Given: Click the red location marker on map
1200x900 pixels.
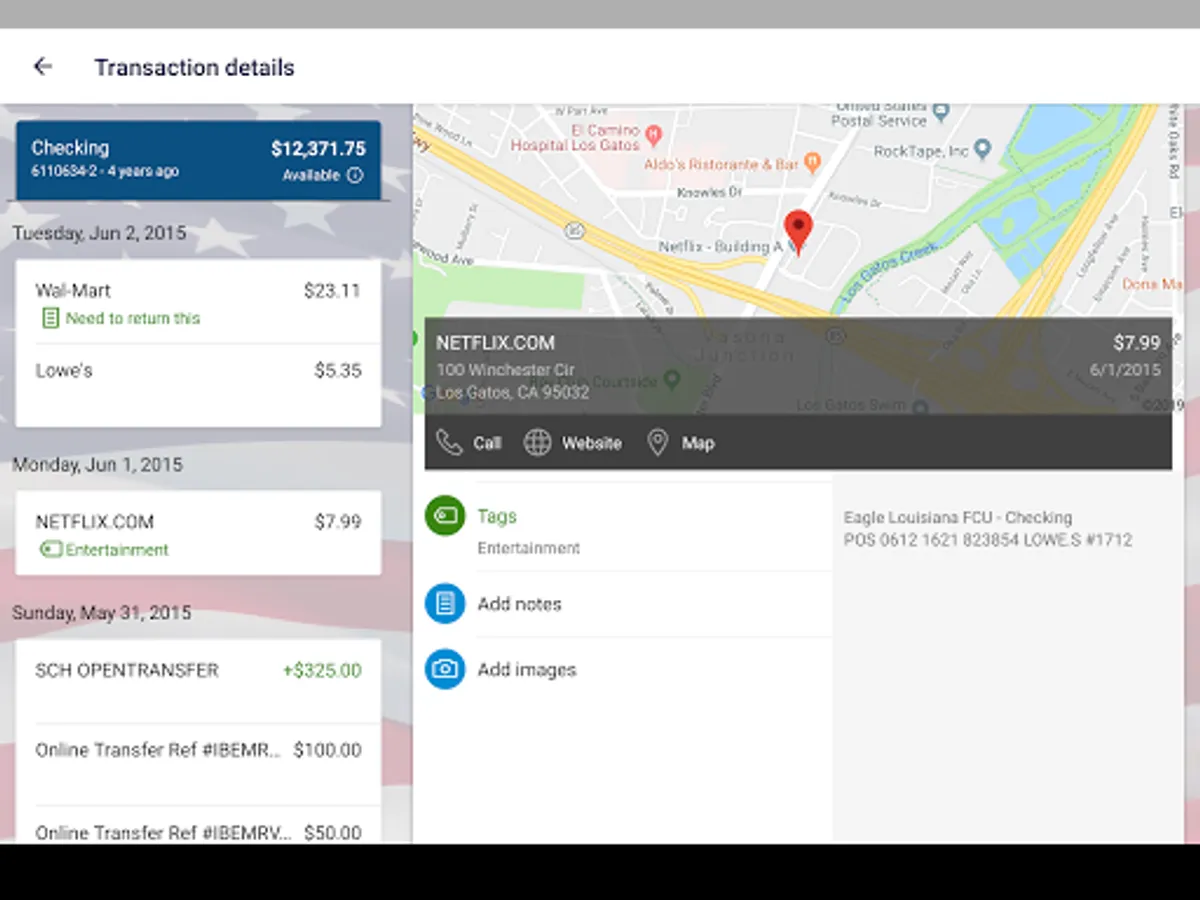Looking at the screenshot, I should point(798,232).
